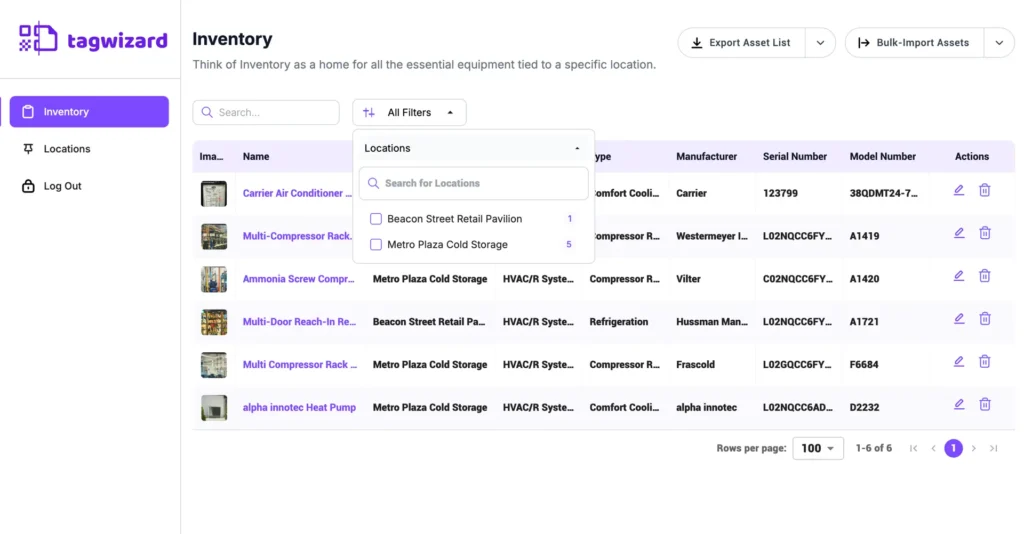This screenshot has height=534, width=1024.
Task: Click the 1-6 of 6 text
Action: [x=874, y=448]
